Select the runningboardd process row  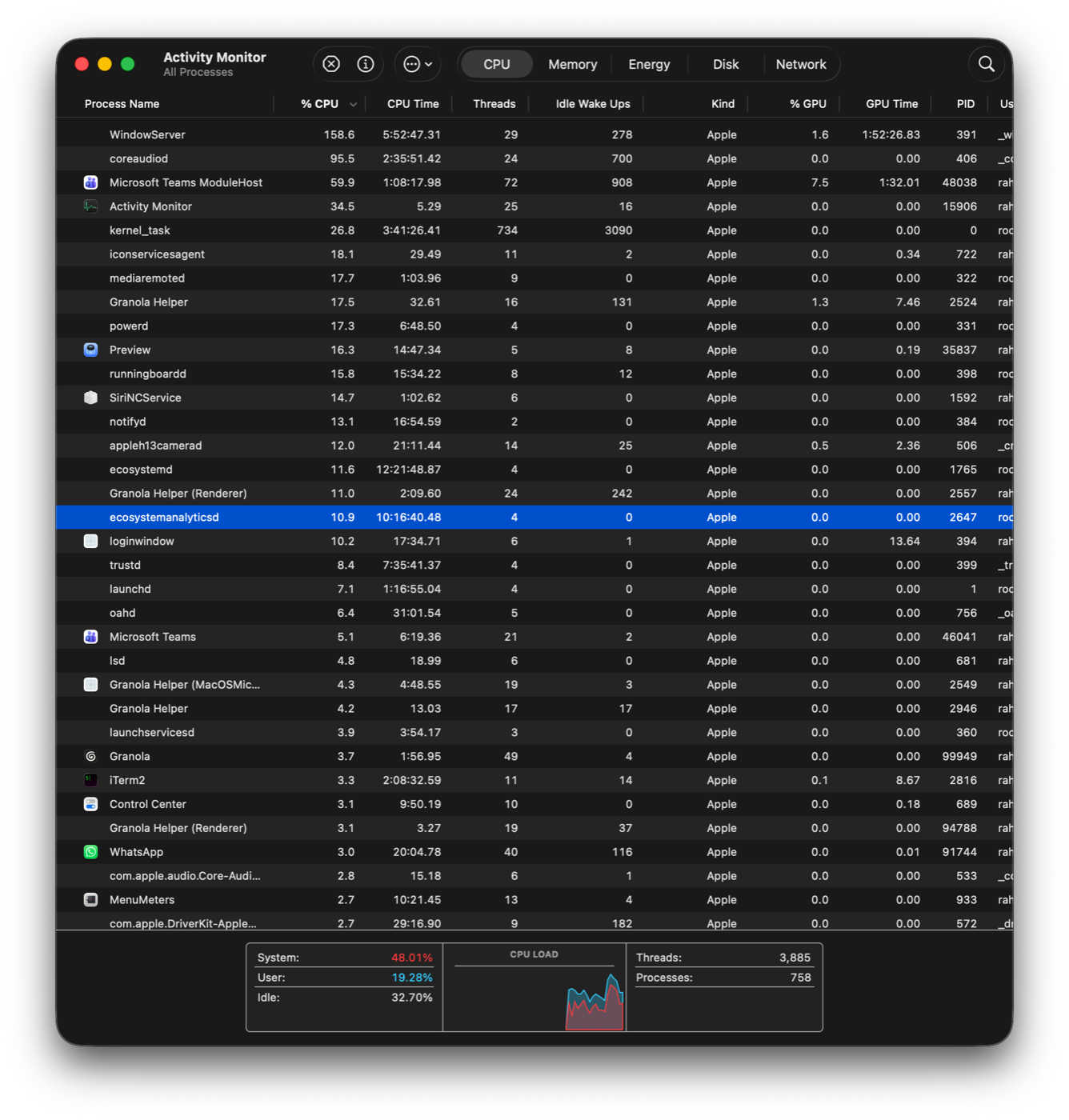pyautogui.click(x=534, y=374)
